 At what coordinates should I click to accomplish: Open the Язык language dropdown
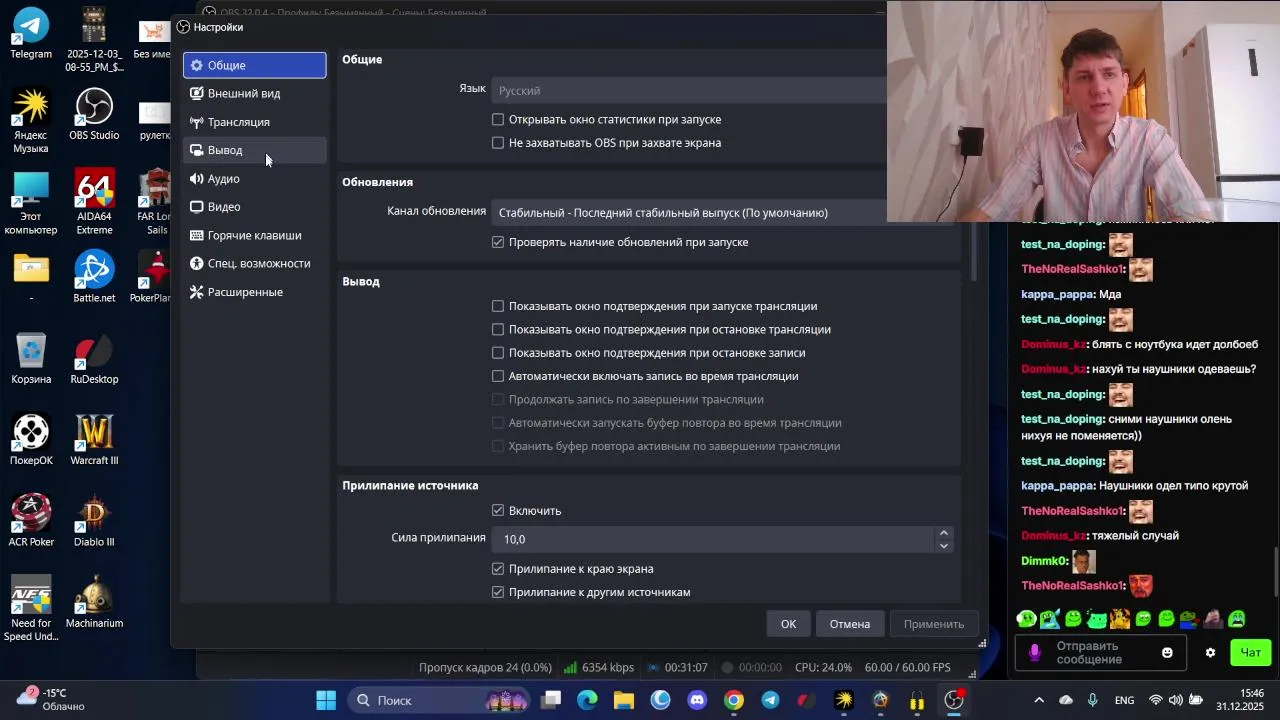click(x=690, y=90)
